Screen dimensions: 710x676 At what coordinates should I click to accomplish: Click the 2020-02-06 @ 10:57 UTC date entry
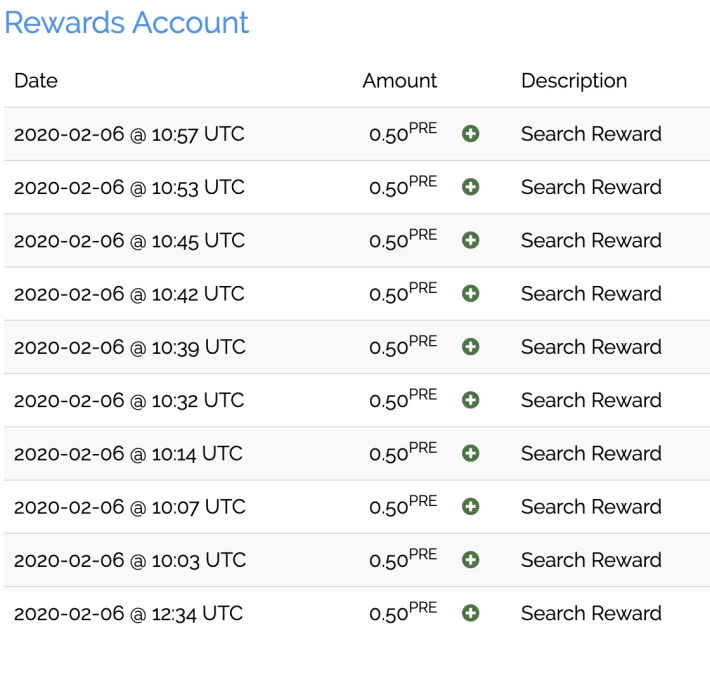pos(129,134)
